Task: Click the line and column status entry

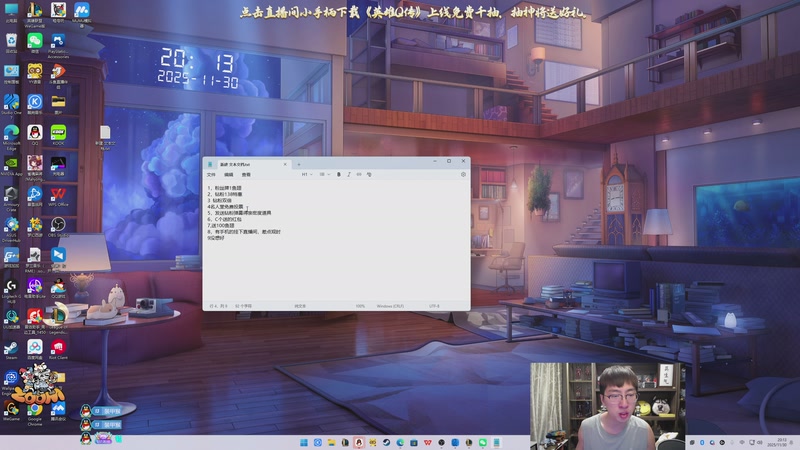Action: (218, 306)
